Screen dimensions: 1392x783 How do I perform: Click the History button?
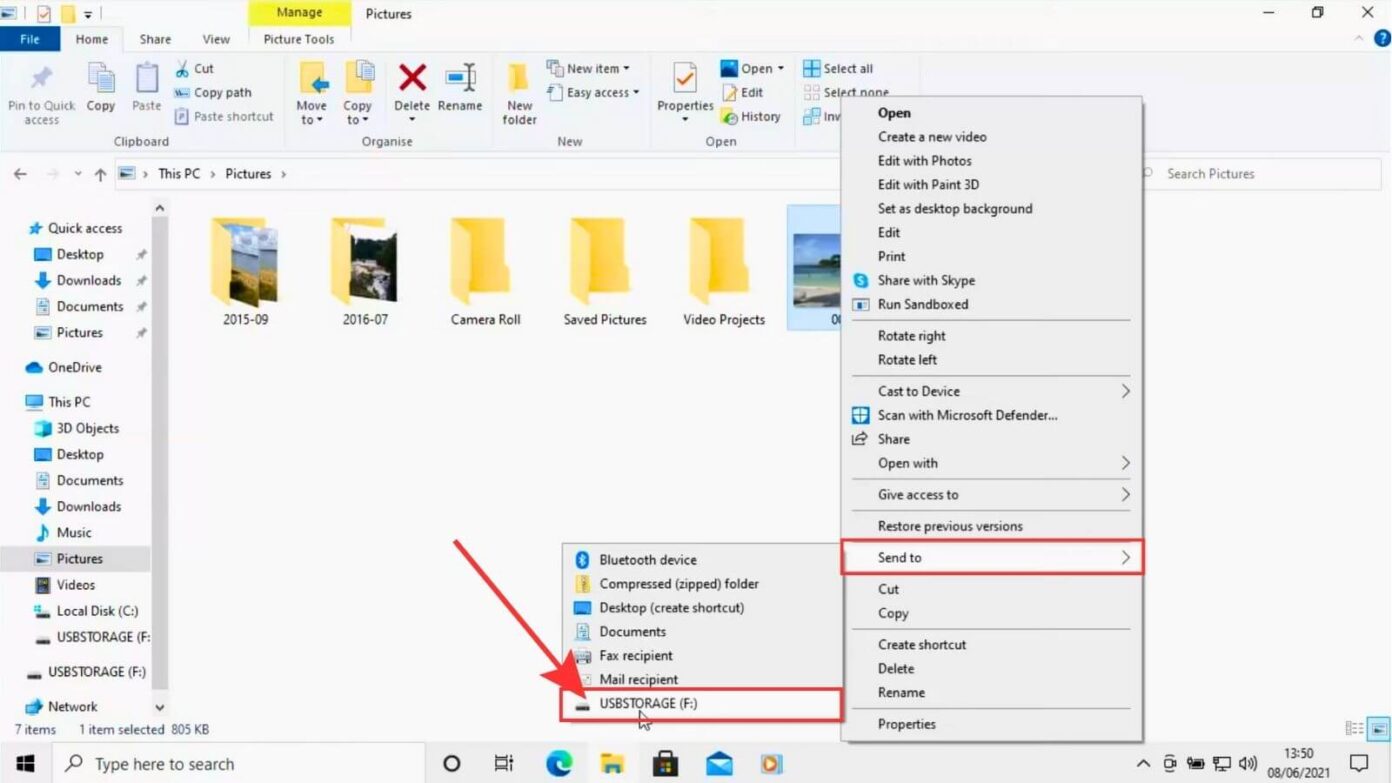coord(751,116)
